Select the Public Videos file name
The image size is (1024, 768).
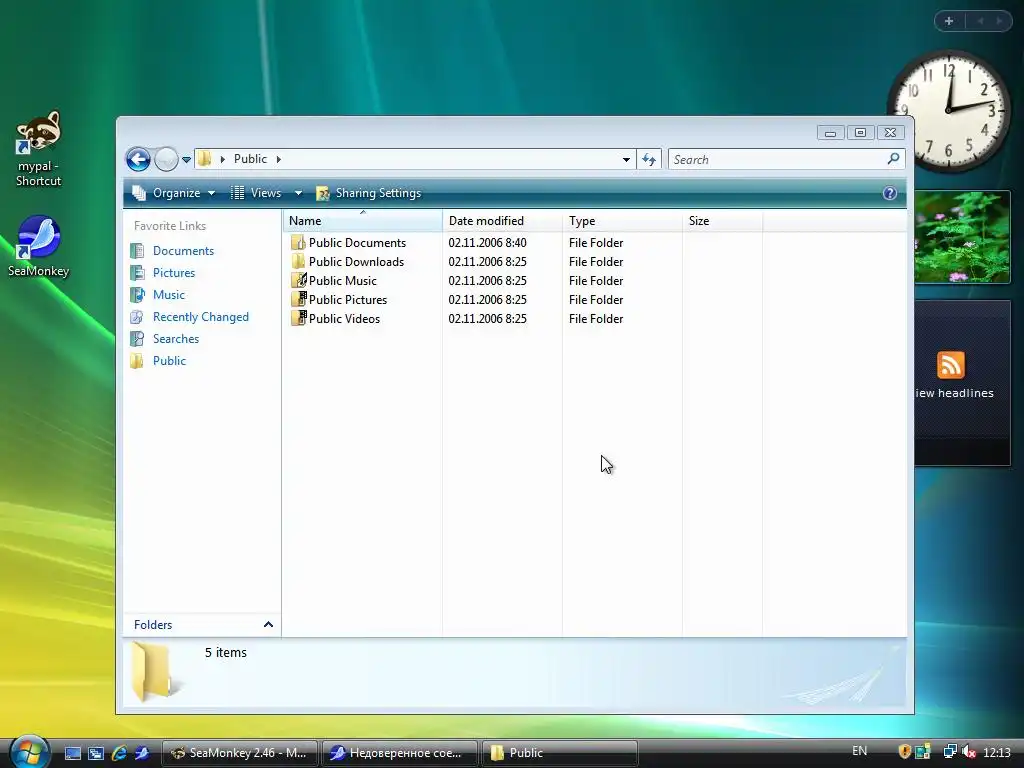344,319
